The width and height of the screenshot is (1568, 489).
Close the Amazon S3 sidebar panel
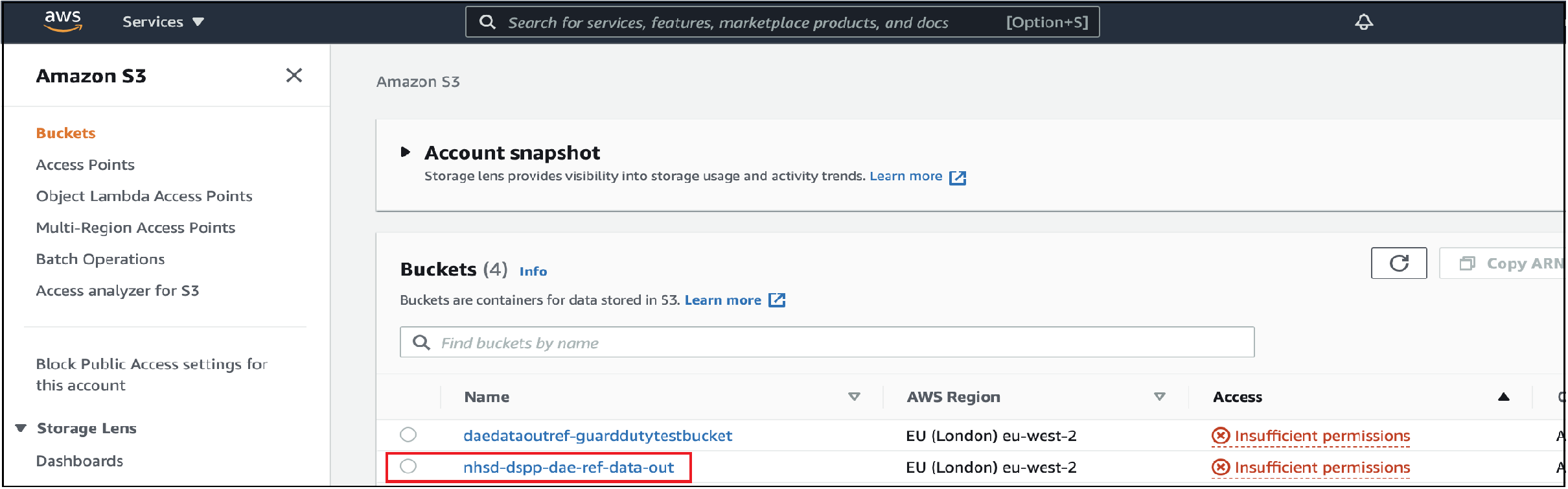coord(294,75)
